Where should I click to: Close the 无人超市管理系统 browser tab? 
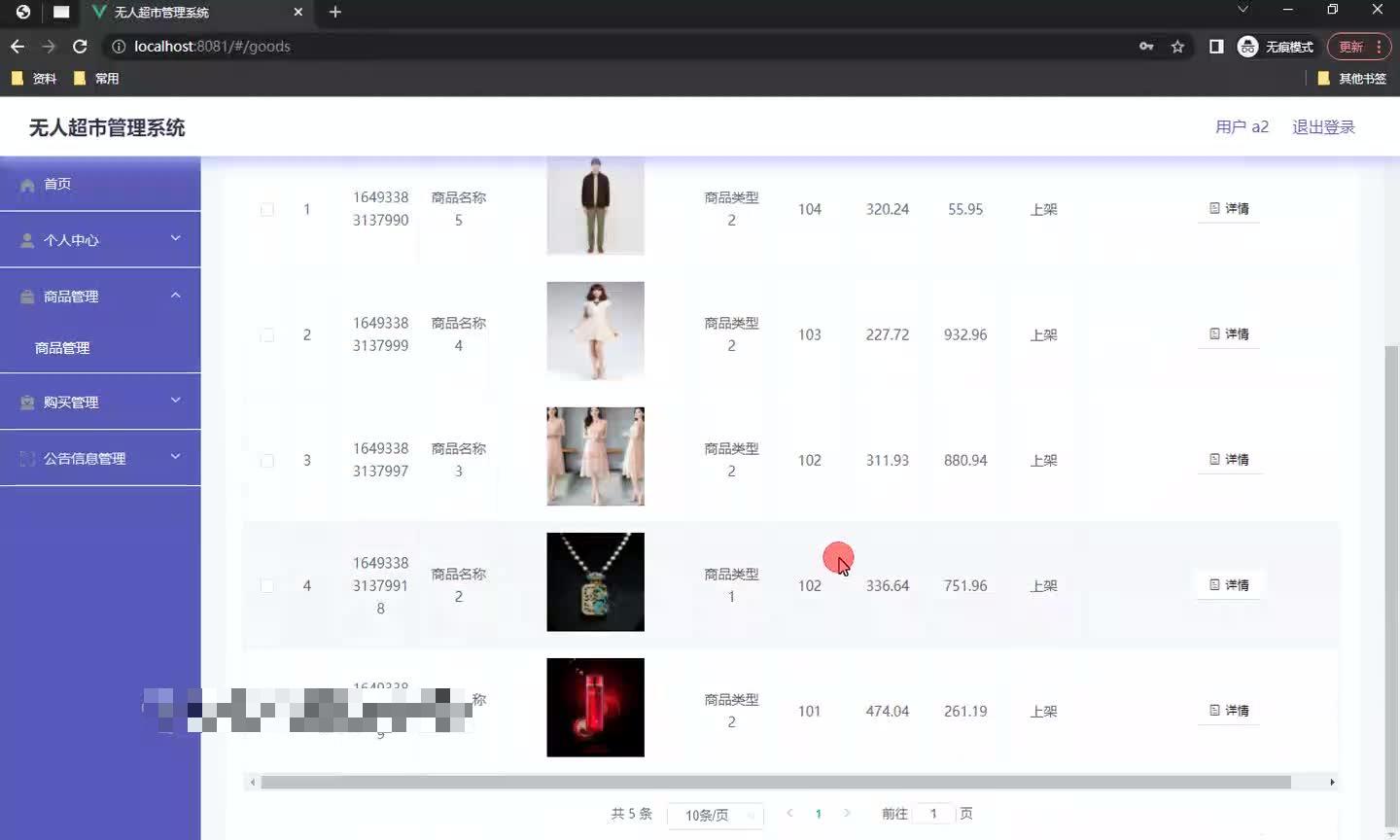click(x=298, y=12)
